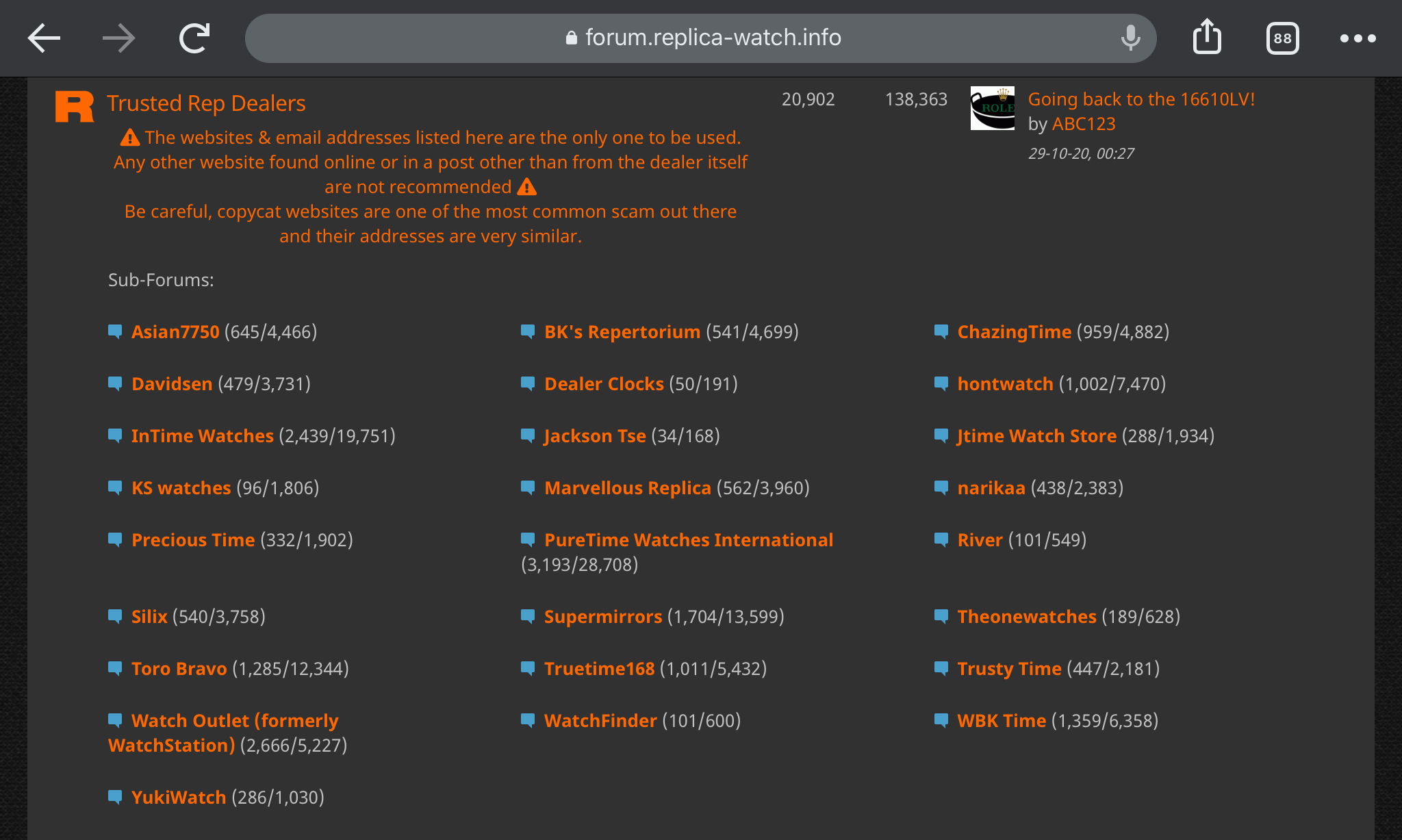Screen dimensions: 1402x840
Task: Click the chat icon beside Silix
Action: 115,616
